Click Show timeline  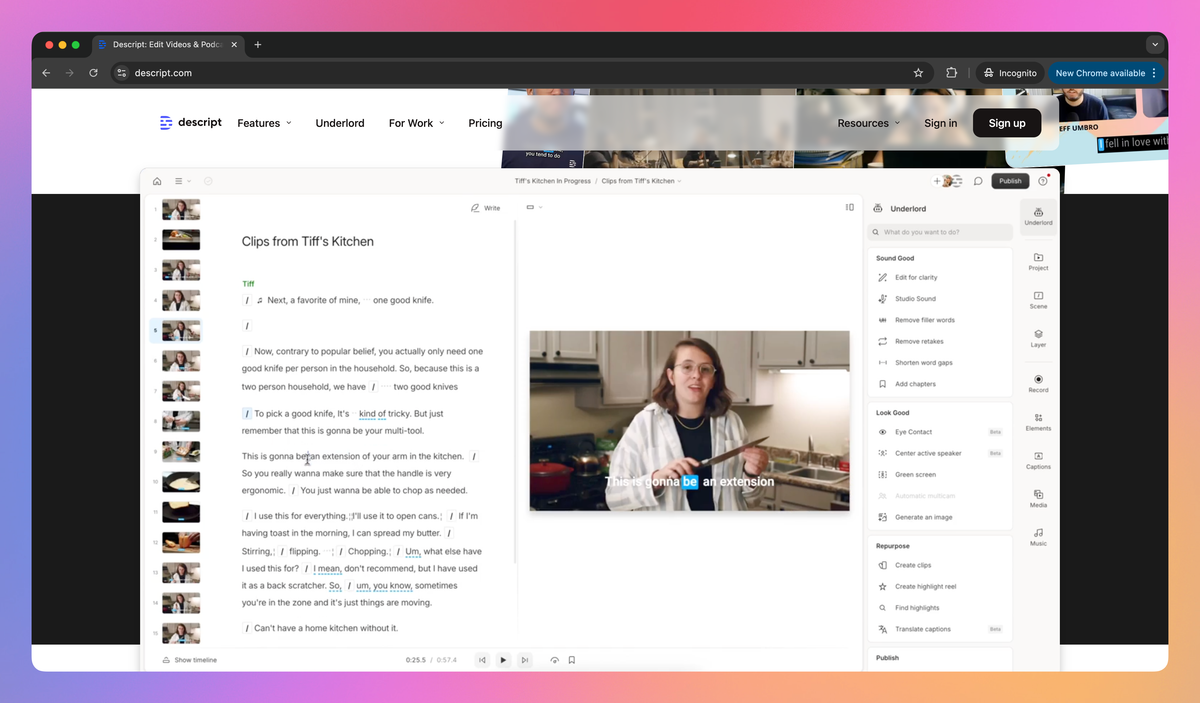tap(189, 660)
